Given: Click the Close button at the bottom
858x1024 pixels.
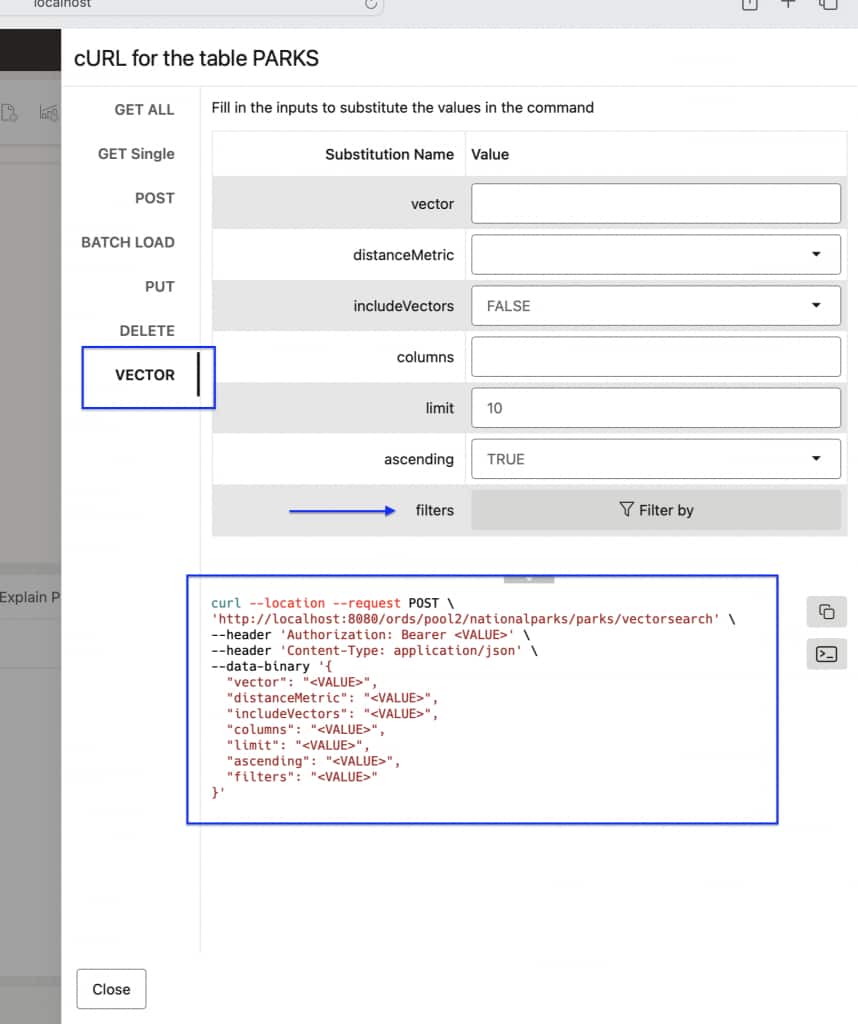Looking at the screenshot, I should tap(110, 989).
